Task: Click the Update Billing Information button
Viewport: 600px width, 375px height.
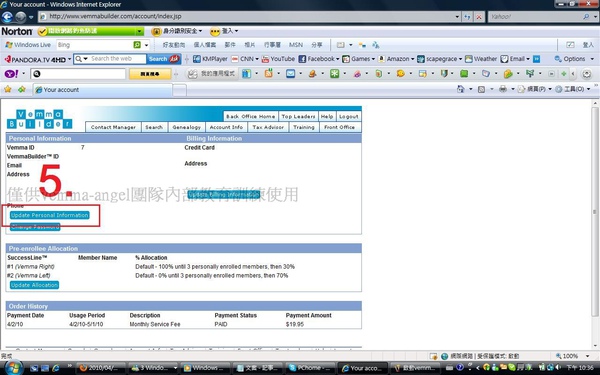Action: coord(224,194)
